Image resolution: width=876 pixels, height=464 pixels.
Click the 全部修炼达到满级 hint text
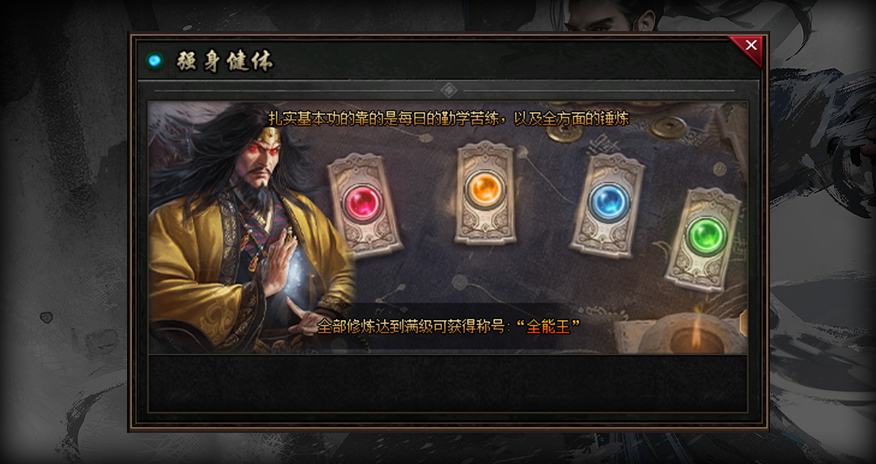377,327
